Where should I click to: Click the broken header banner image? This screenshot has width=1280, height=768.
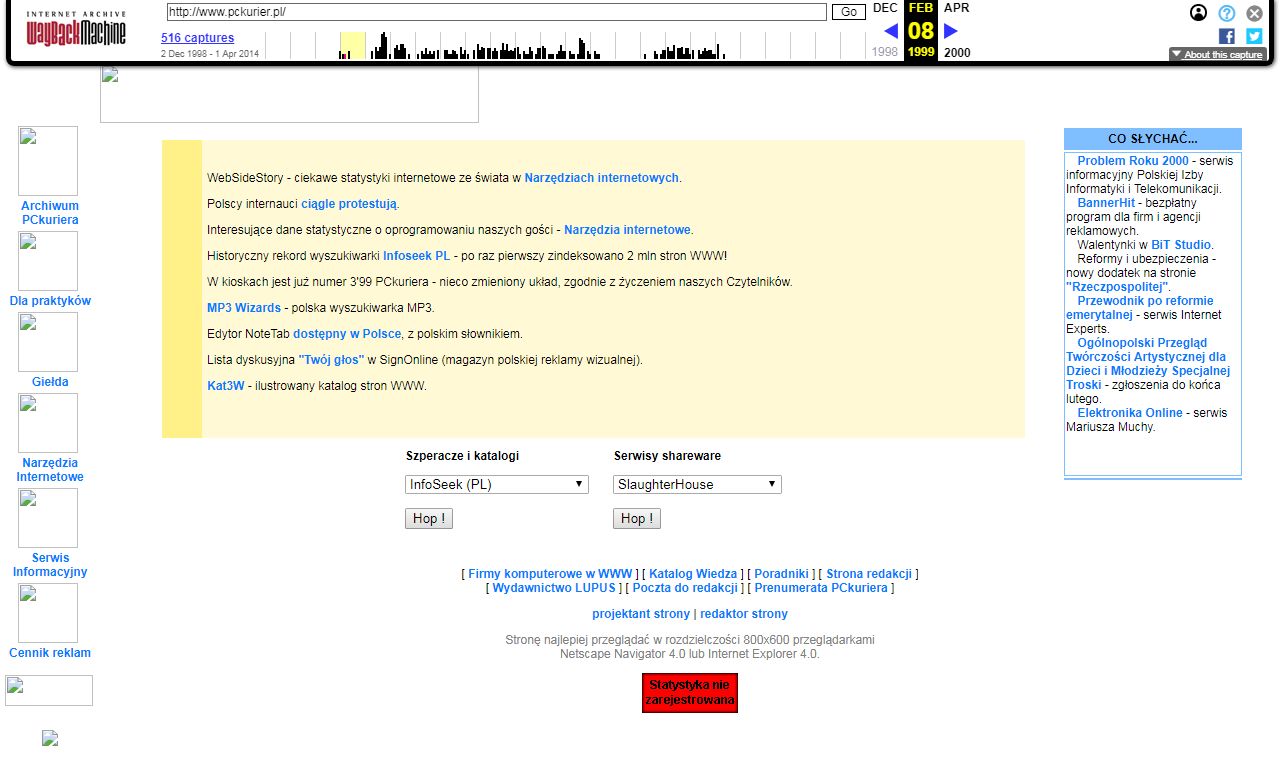click(289, 94)
